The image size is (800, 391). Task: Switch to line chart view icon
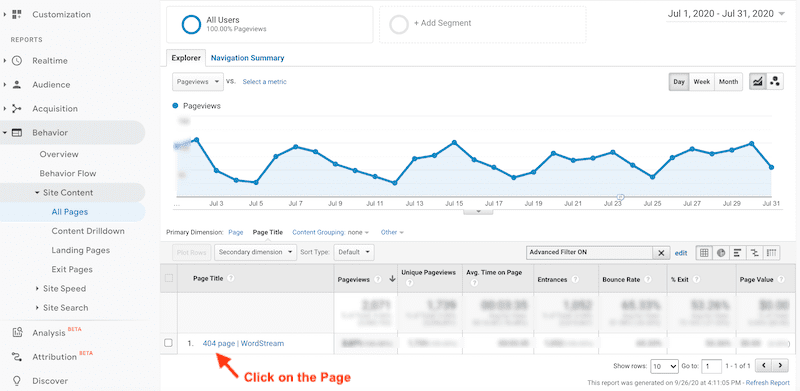point(758,82)
